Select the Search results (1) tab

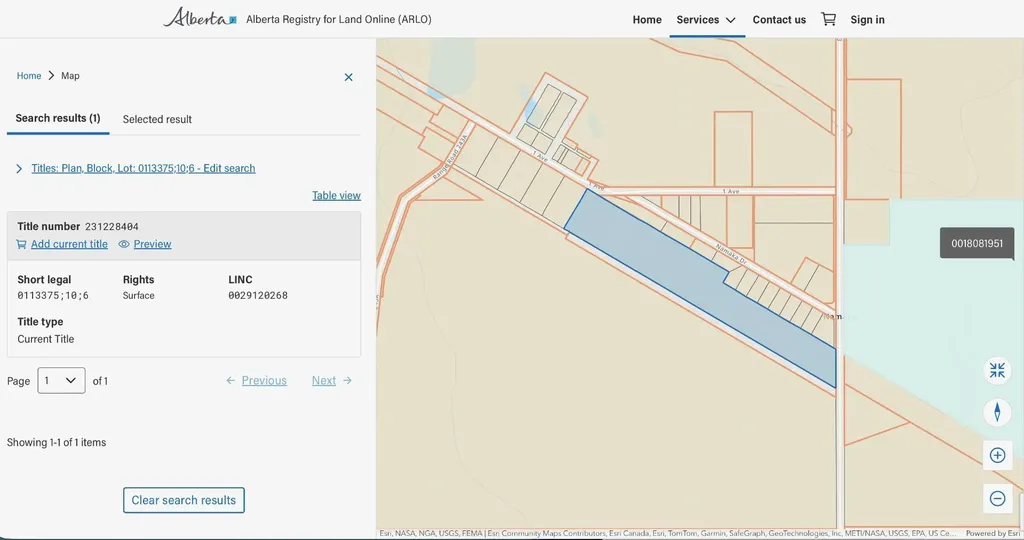[x=58, y=118]
